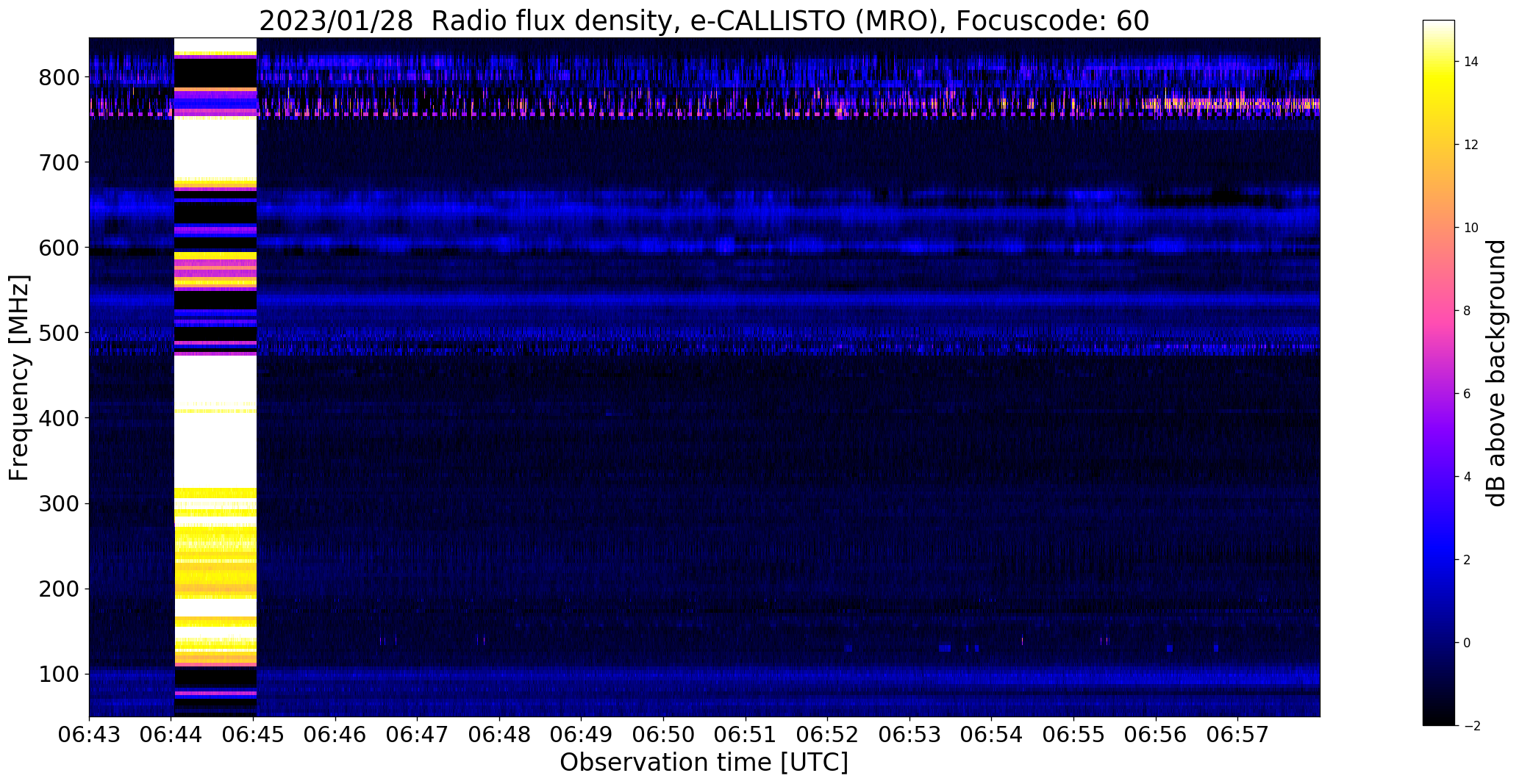Click the 06:45 time tick label
The width and height of the screenshot is (1519, 784).
click(254, 736)
